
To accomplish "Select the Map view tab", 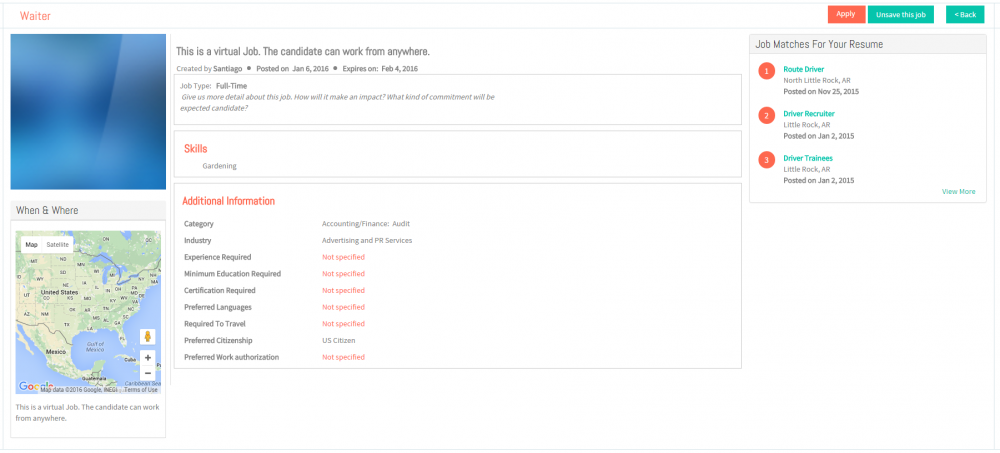I will click(31, 245).
